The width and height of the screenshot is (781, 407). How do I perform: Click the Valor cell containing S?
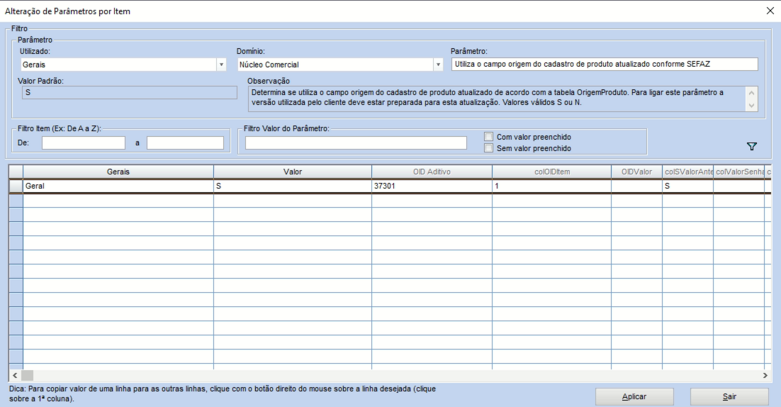point(292,186)
